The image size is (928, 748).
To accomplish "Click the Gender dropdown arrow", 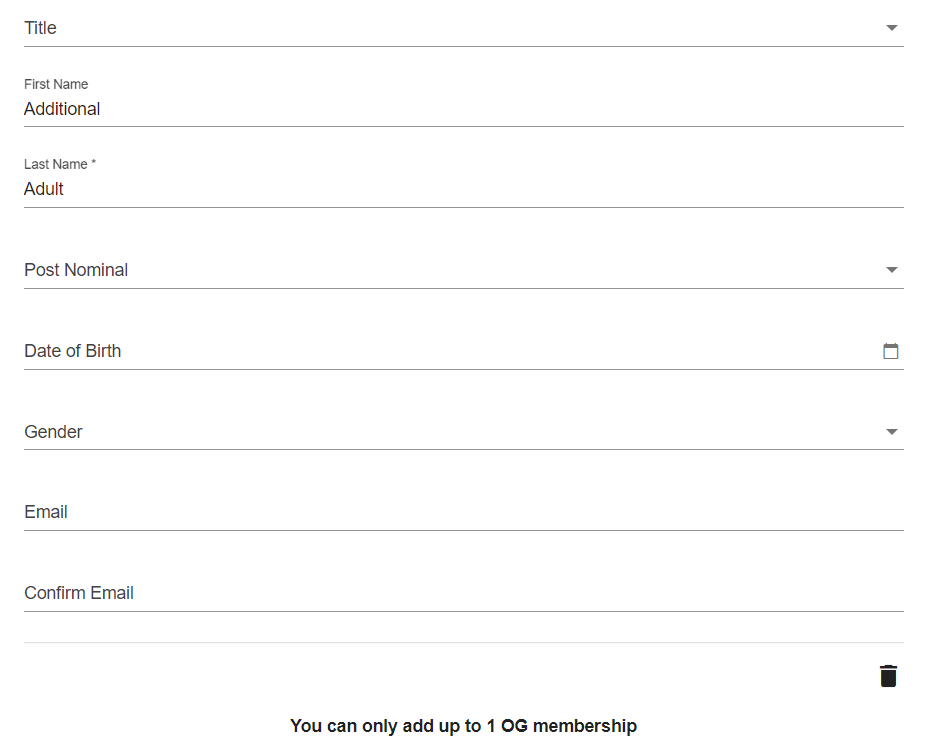I will [890, 431].
